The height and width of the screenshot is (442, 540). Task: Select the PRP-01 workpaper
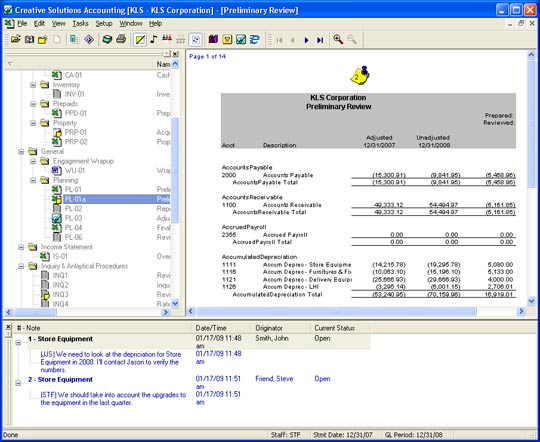click(75, 132)
